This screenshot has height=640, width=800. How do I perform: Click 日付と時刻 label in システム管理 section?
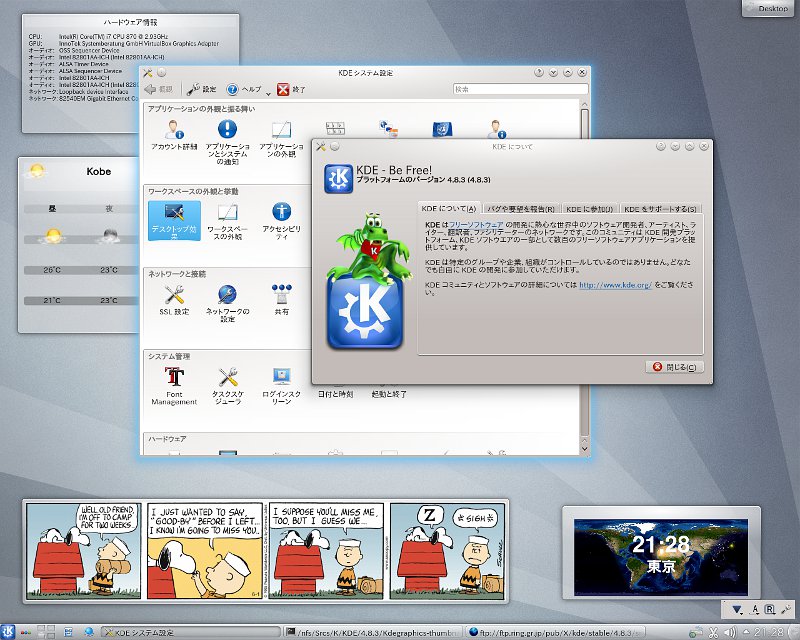pos(335,394)
